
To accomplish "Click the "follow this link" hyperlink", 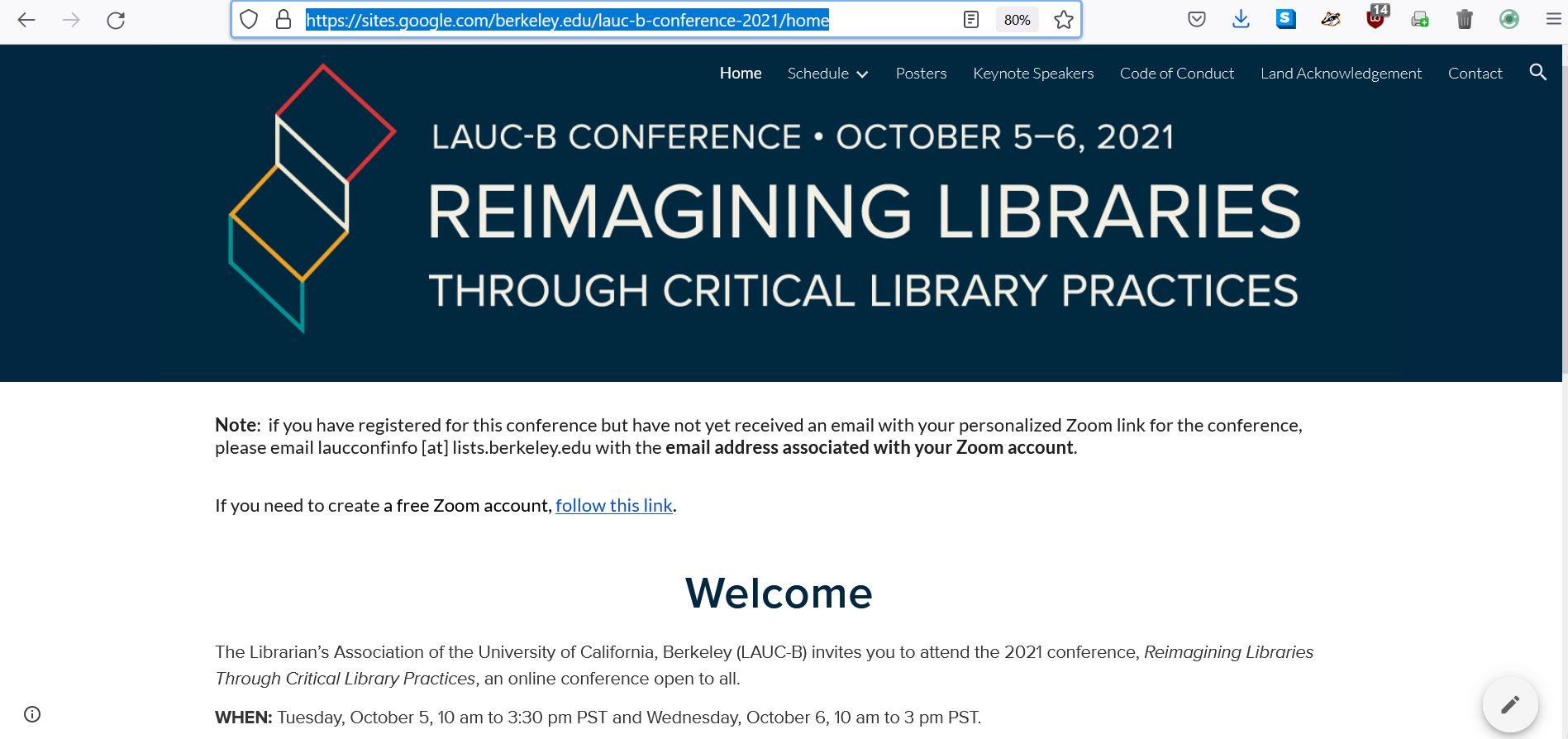I will [x=613, y=506].
